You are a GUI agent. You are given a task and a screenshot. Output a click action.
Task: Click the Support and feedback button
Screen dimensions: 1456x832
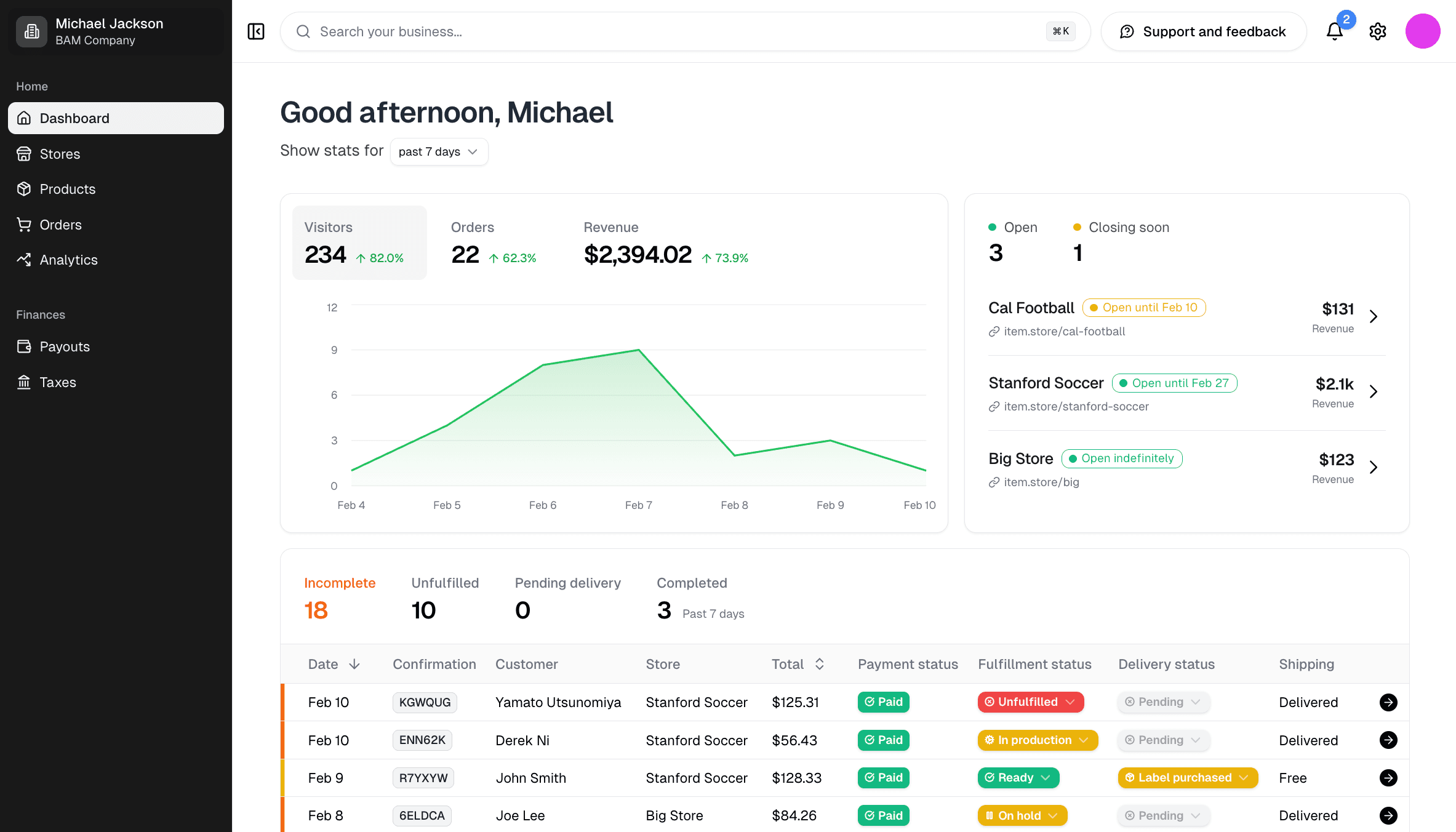tap(1203, 31)
